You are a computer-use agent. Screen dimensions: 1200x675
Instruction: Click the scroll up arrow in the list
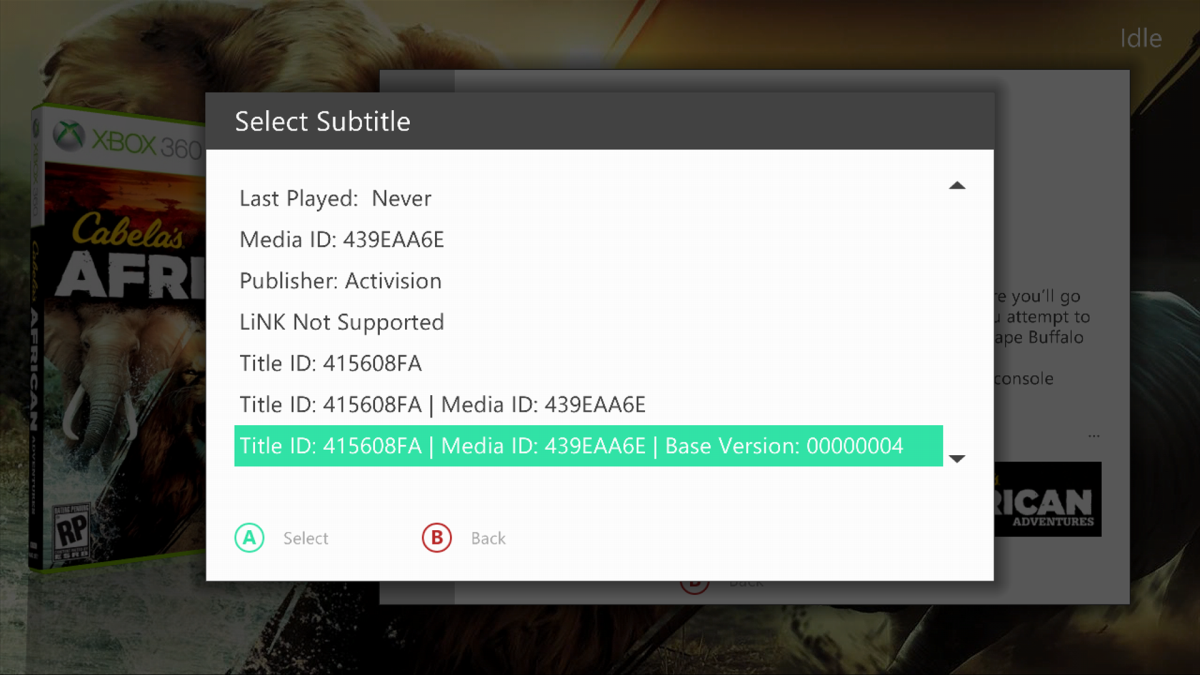click(x=957, y=186)
